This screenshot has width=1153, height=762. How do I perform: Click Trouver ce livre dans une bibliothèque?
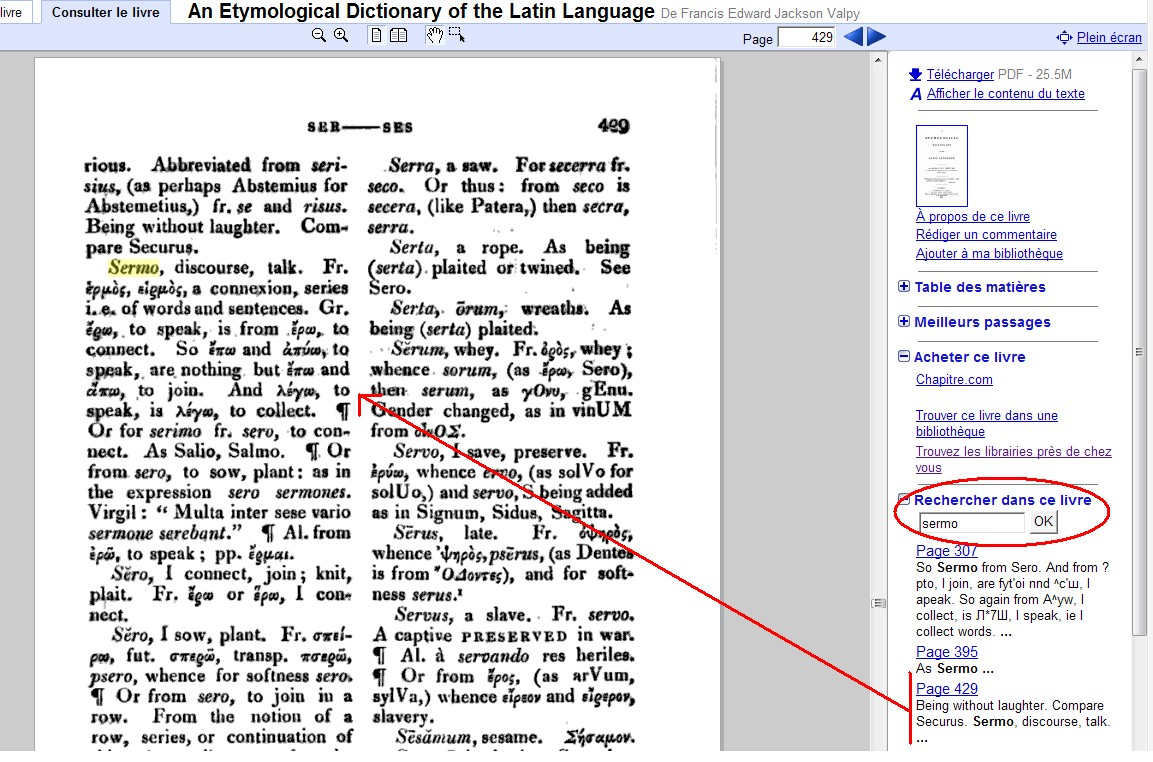point(987,424)
